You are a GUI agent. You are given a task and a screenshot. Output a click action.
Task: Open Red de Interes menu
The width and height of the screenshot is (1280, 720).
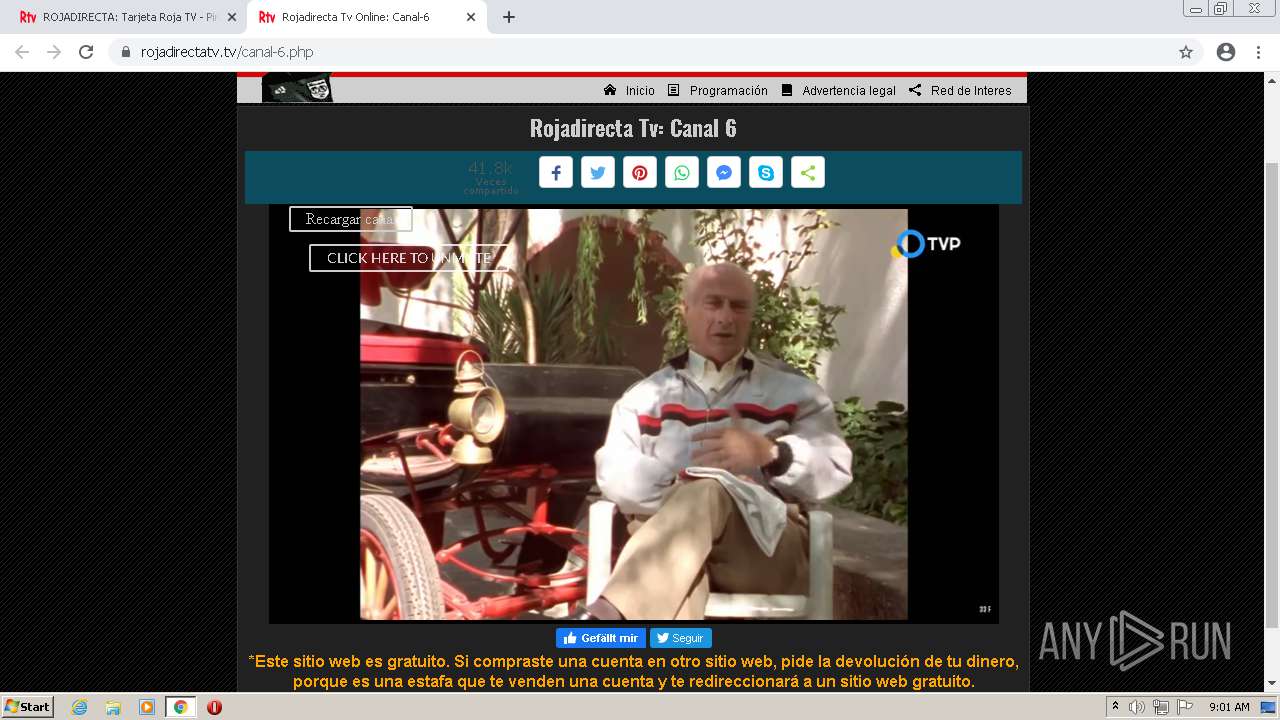tap(960, 90)
